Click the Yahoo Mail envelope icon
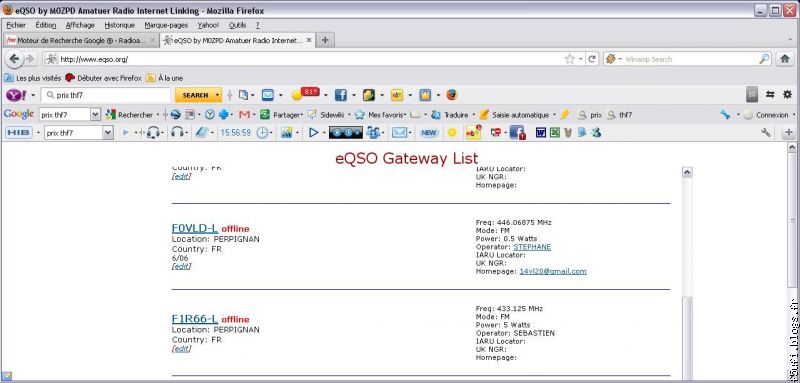The height and width of the screenshot is (383, 800). tap(268, 95)
